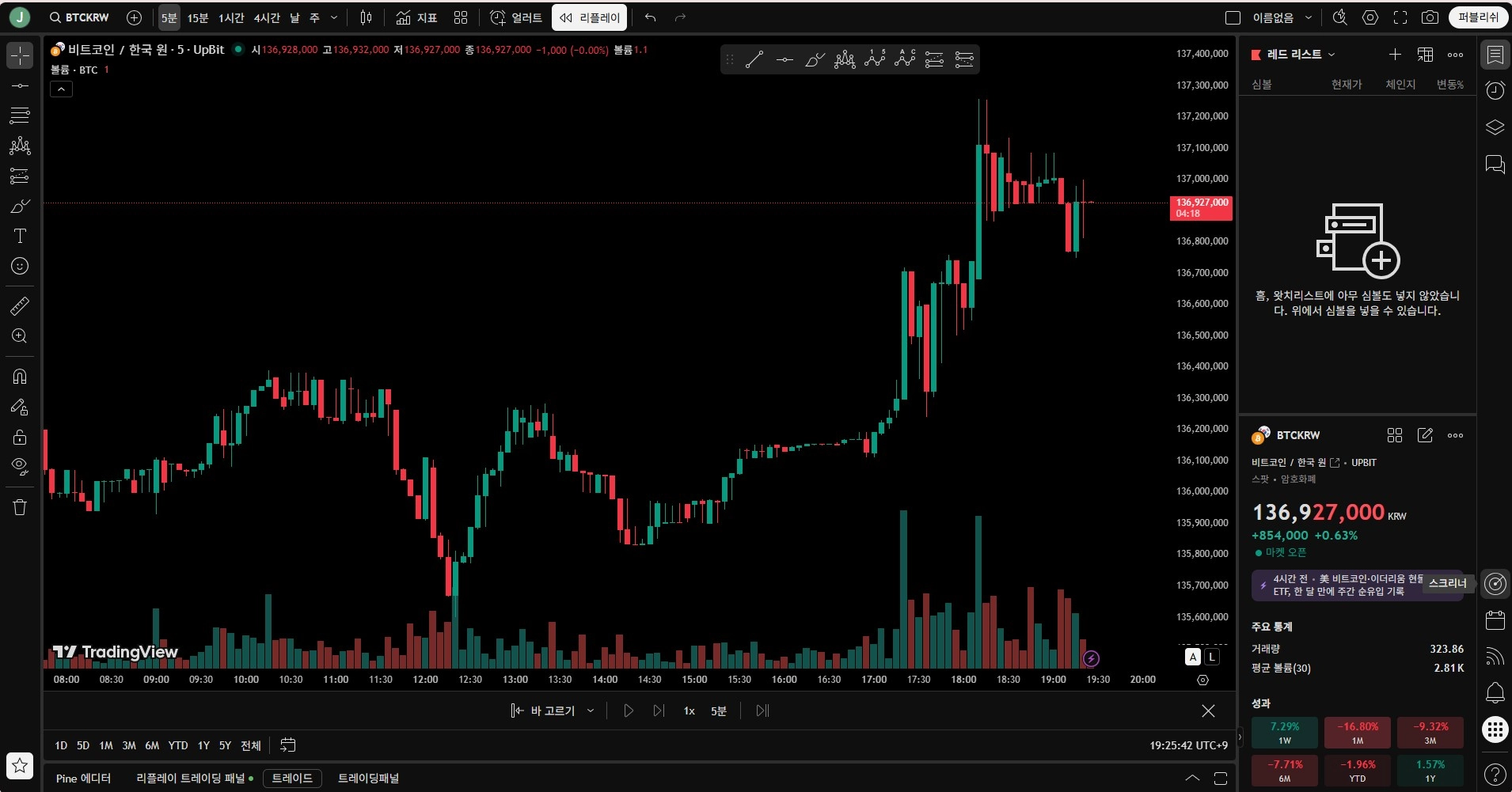Collapse the bottom panel chevron
1512x792 pixels.
click(1192, 778)
